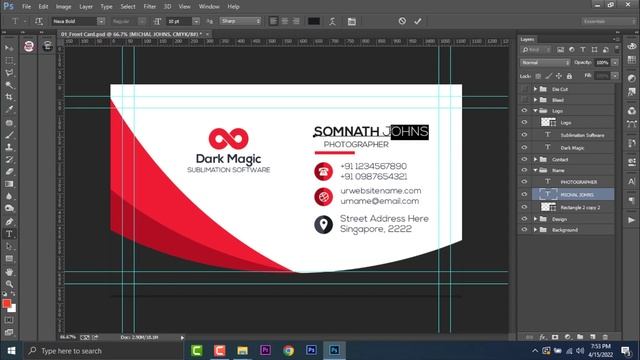The width and height of the screenshot is (640, 360).
Task: Open the Filter menu
Action: coord(149,7)
